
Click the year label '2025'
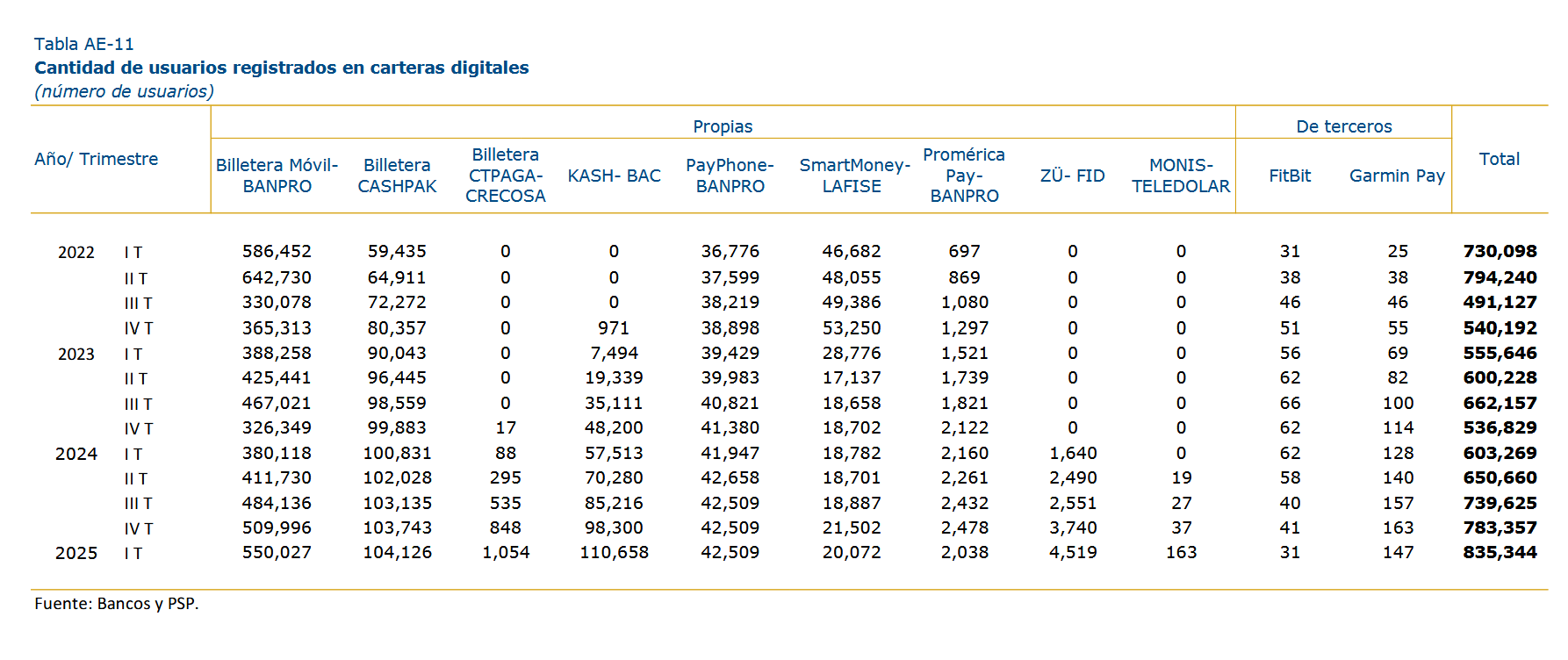click(x=76, y=554)
